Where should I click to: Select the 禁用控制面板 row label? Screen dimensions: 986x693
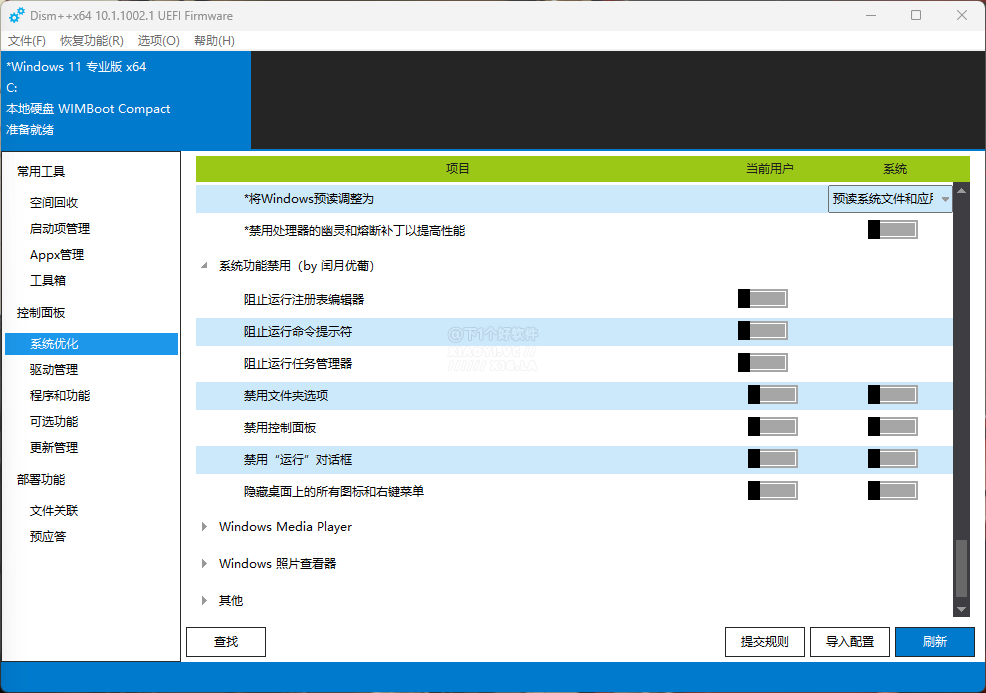coord(280,428)
